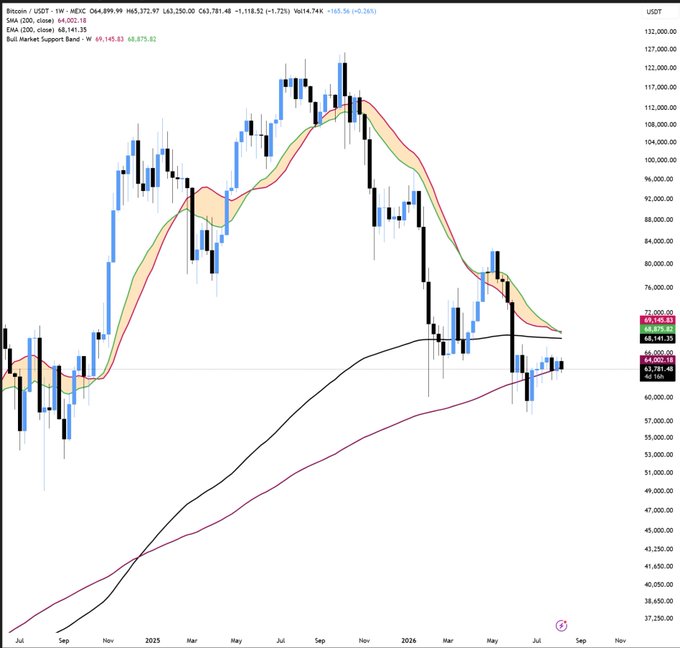Click the Nov label at the far right of time axis
The height and width of the screenshot is (648, 680).
coord(620,640)
